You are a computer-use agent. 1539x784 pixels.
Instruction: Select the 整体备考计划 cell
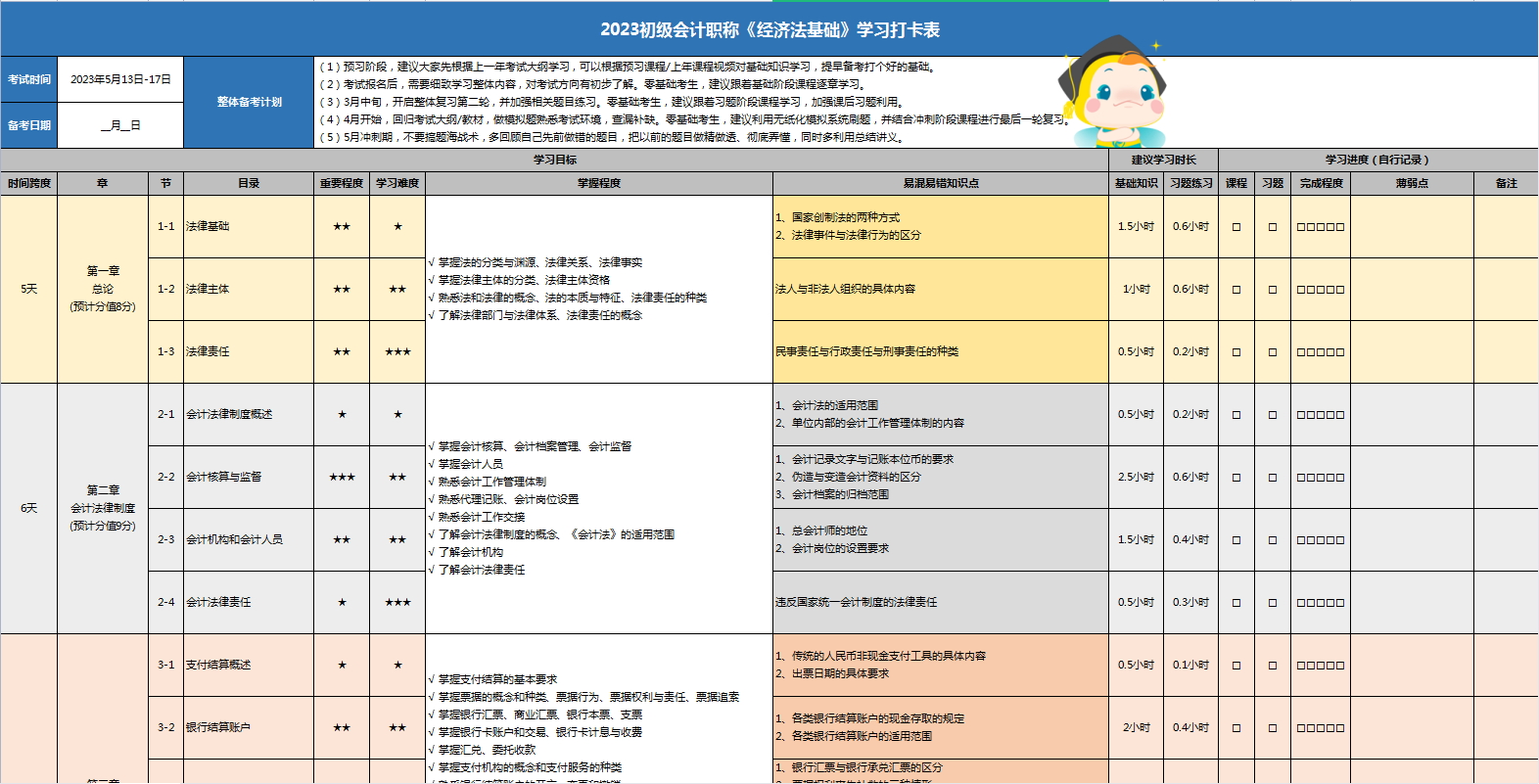249,102
